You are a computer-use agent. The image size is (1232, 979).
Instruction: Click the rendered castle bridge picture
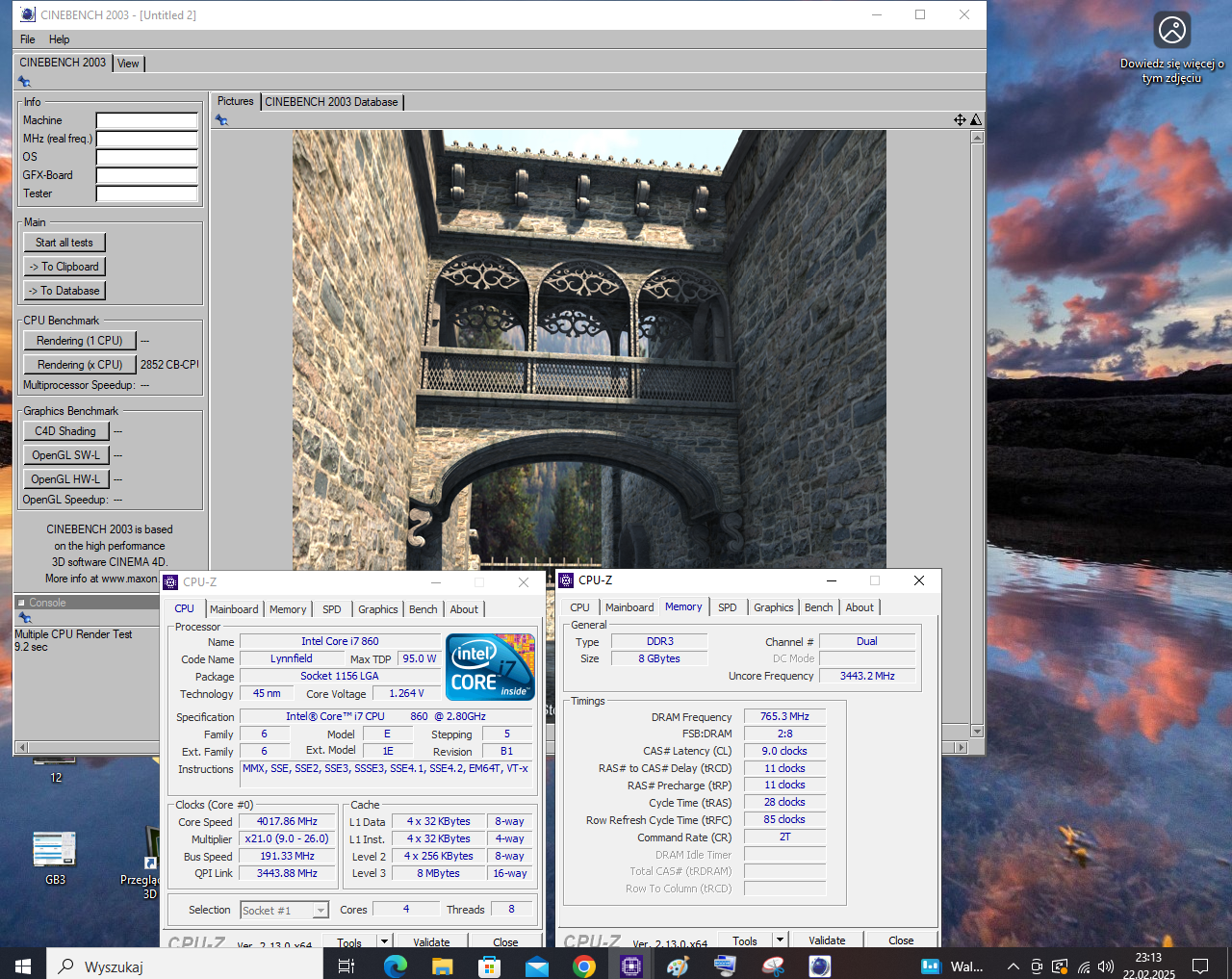(x=589, y=349)
